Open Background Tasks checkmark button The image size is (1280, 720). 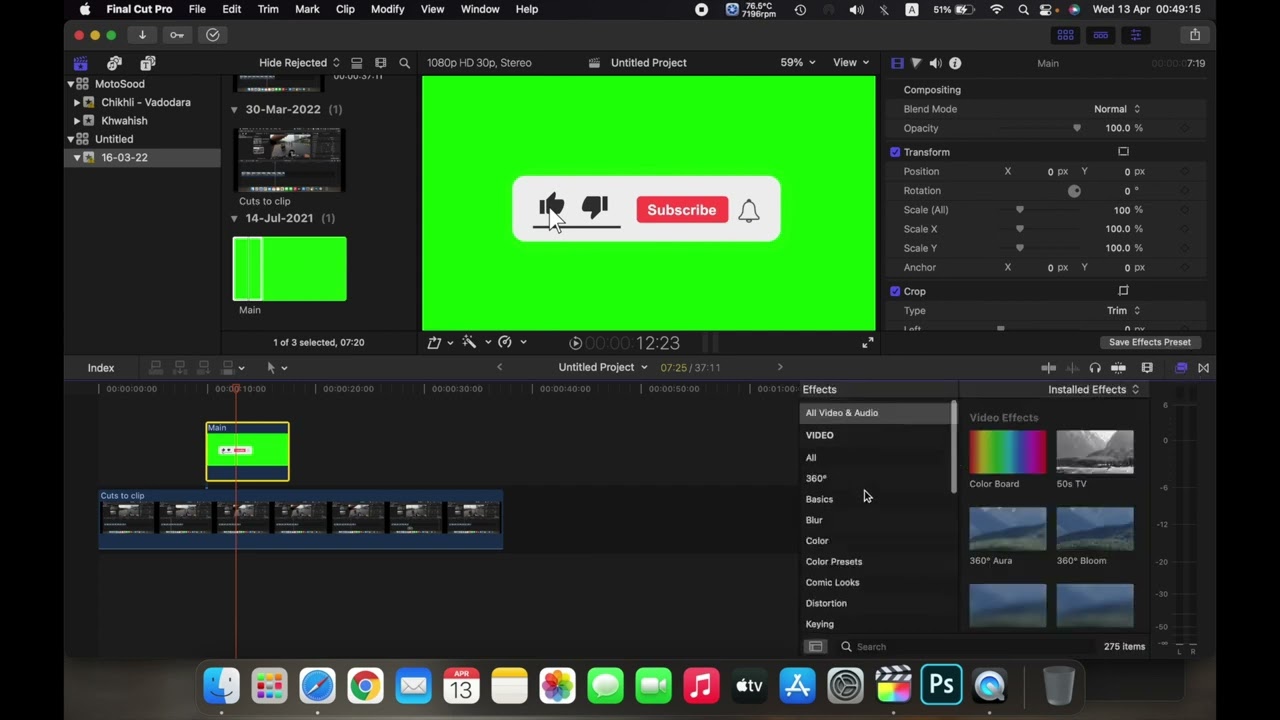[x=213, y=35]
